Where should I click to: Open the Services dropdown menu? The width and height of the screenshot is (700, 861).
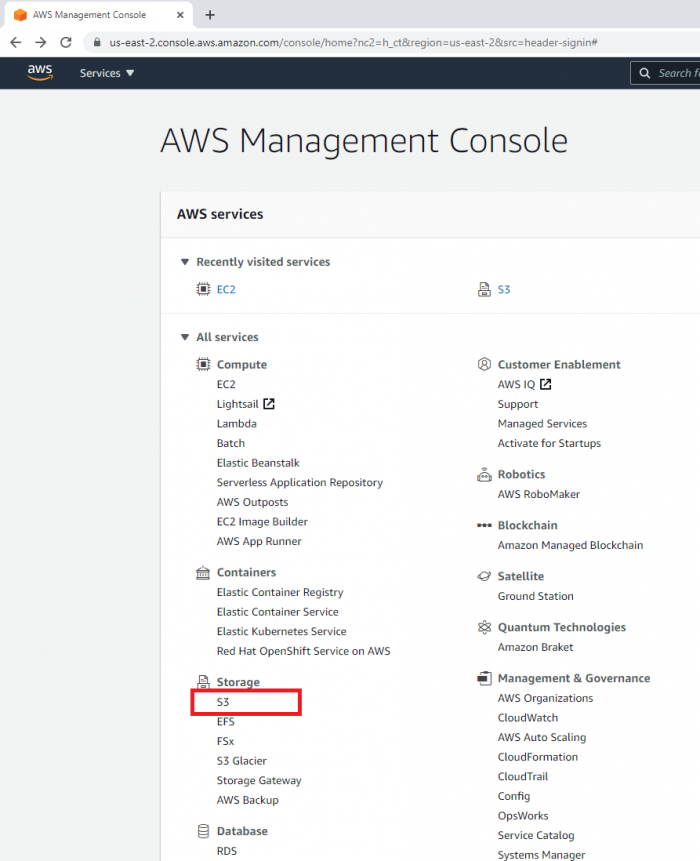point(107,73)
